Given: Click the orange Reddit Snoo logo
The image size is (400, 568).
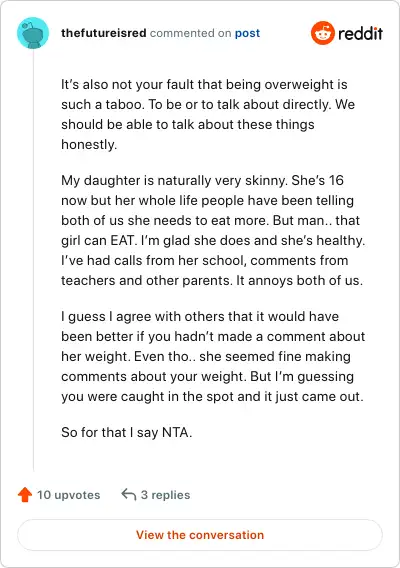Looking at the screenshot, I should pos(322,33).
